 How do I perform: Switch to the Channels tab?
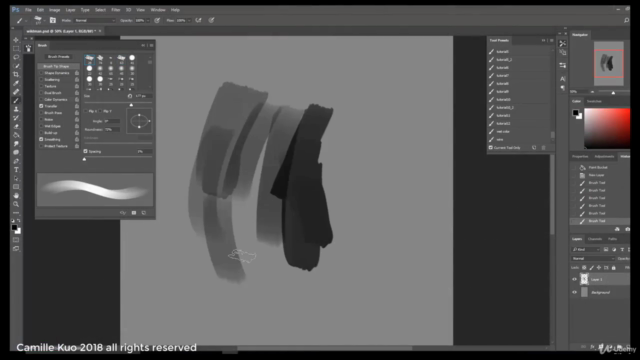(595, 239)
